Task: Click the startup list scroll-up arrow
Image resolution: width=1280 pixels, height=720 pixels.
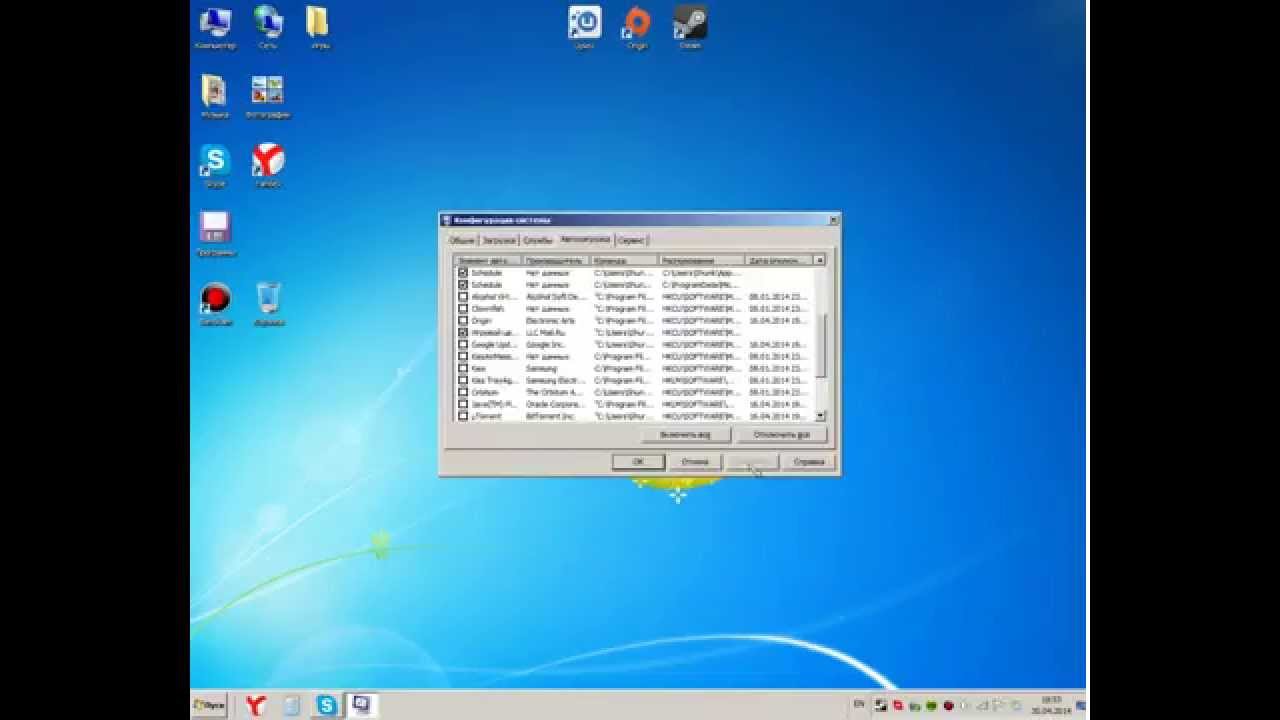Action: 821,260
